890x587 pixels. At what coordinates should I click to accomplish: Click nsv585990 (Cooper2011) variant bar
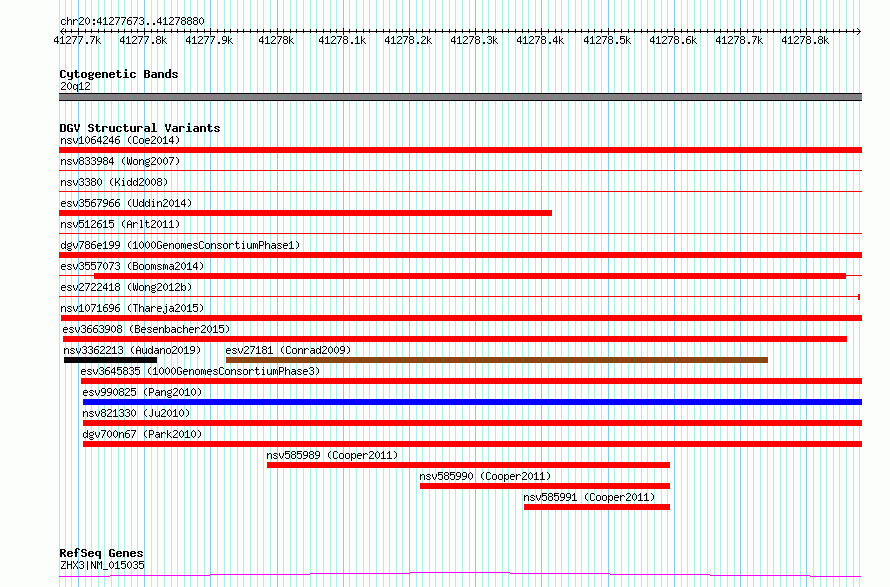pos(545,486)
